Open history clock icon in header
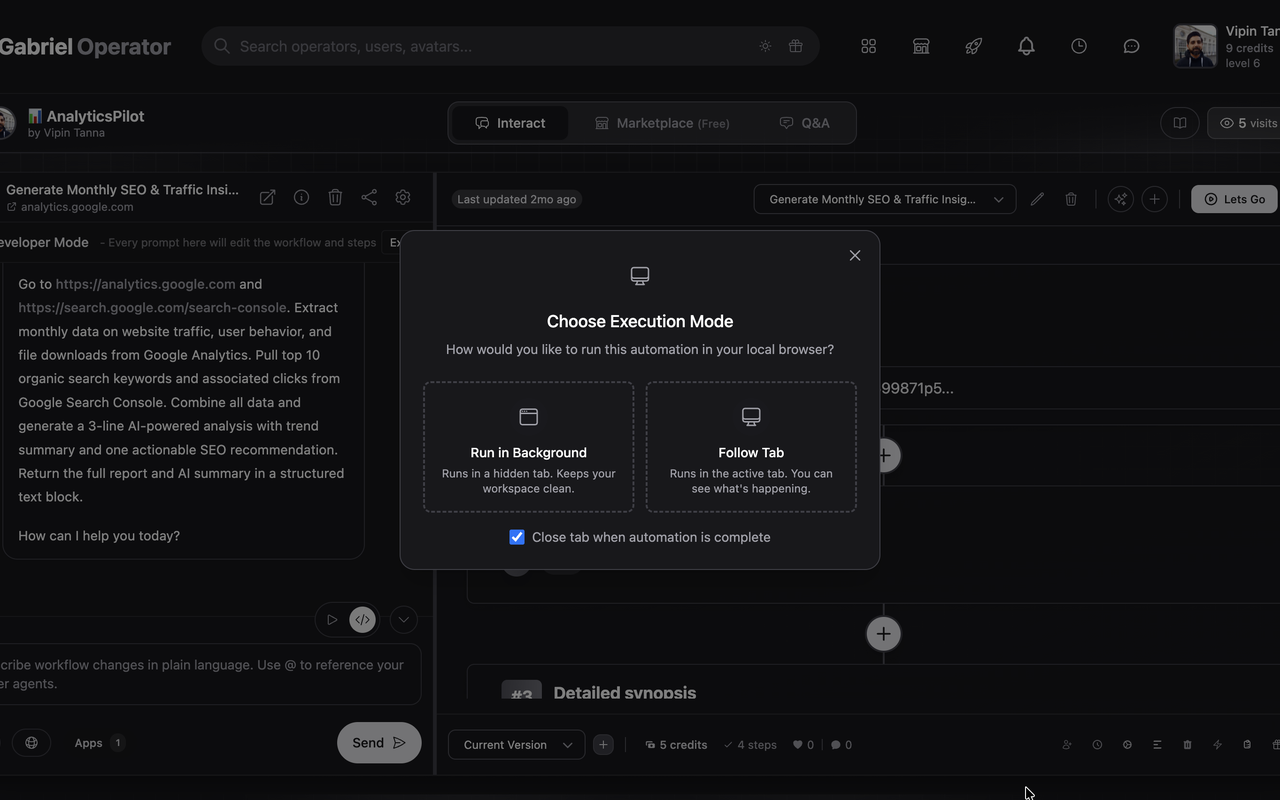1280x800 pixels. tap(1079, 46)
